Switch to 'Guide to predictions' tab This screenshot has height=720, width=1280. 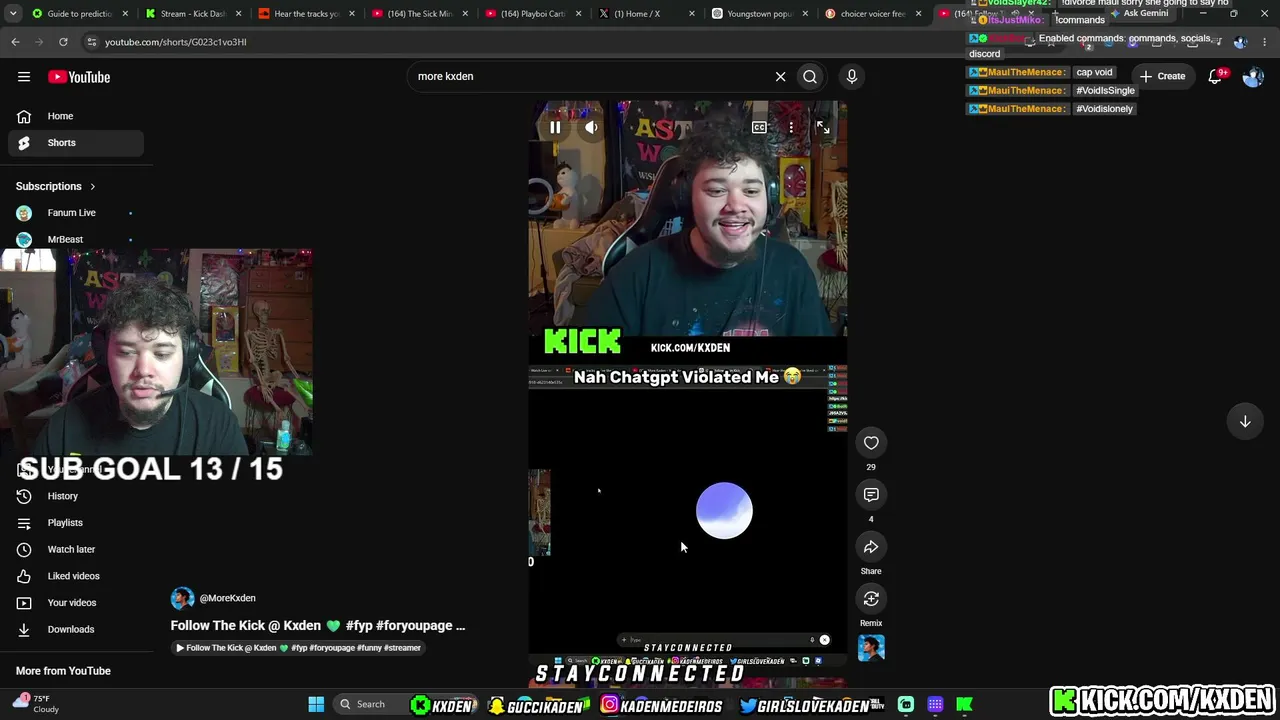pos(78,14)
